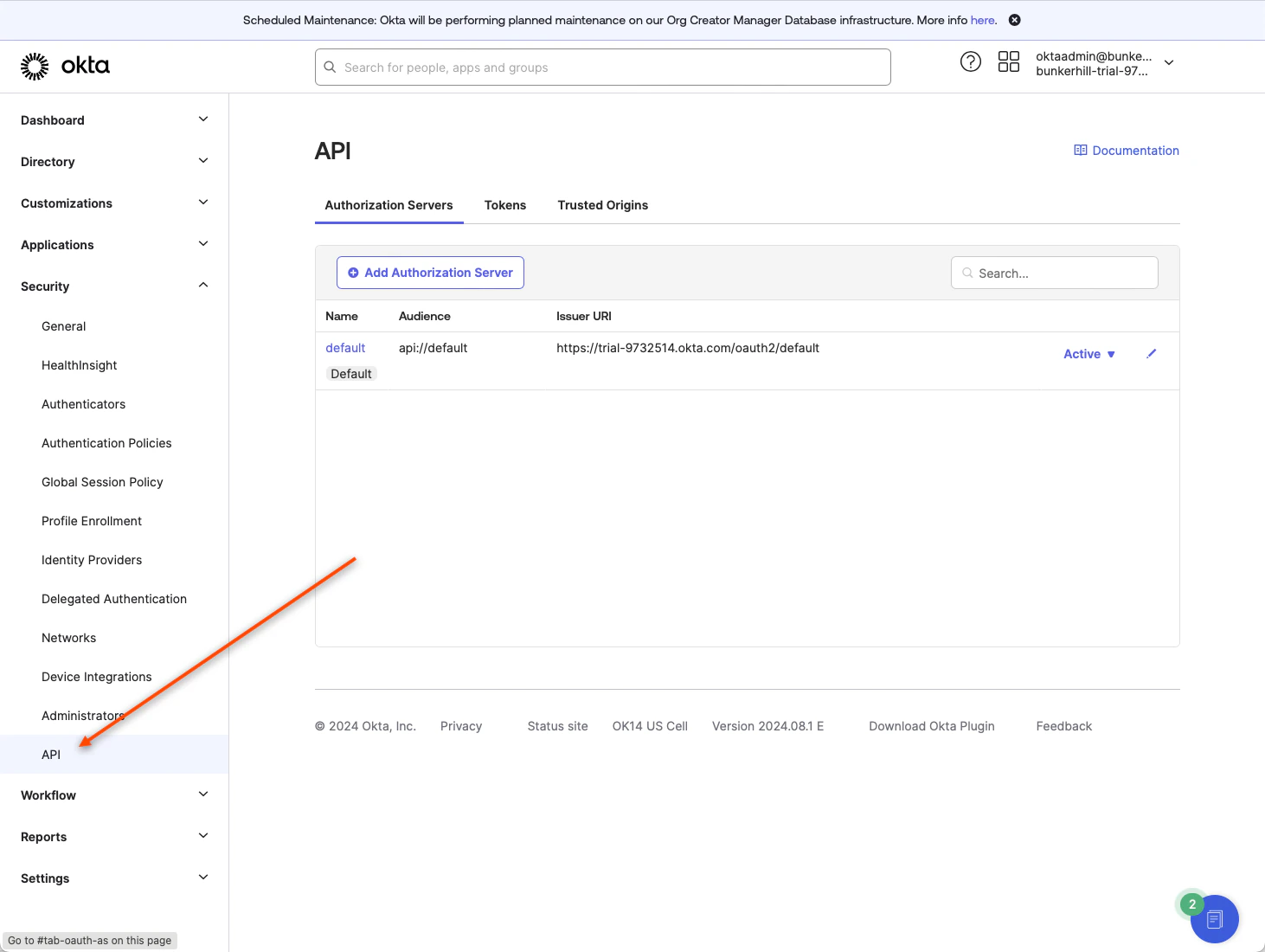Image resolution: width=1265 pixels, height=952 pixels.
Task: Focus the authorization server search field
Action: pyautogui.click(x=1055, y=273)
